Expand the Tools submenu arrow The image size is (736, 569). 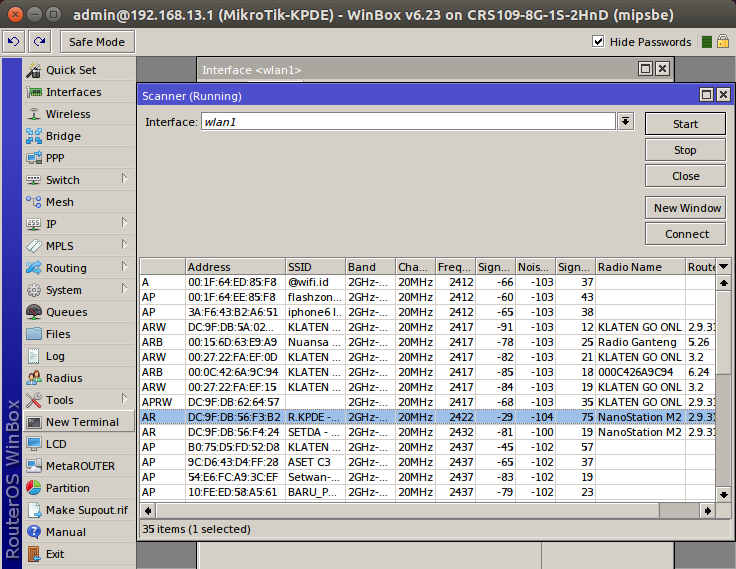click(x=124, y=399)
